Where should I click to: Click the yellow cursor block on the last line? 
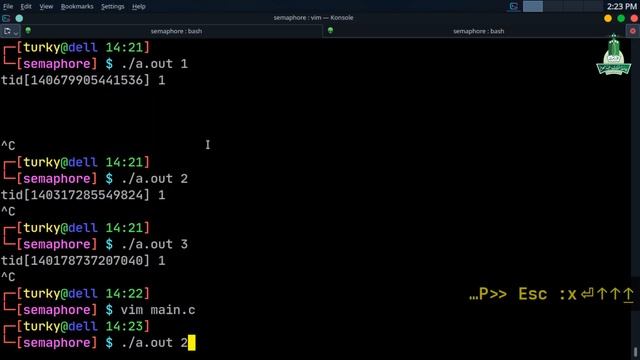pyautogui.click(x=192, y=343)
